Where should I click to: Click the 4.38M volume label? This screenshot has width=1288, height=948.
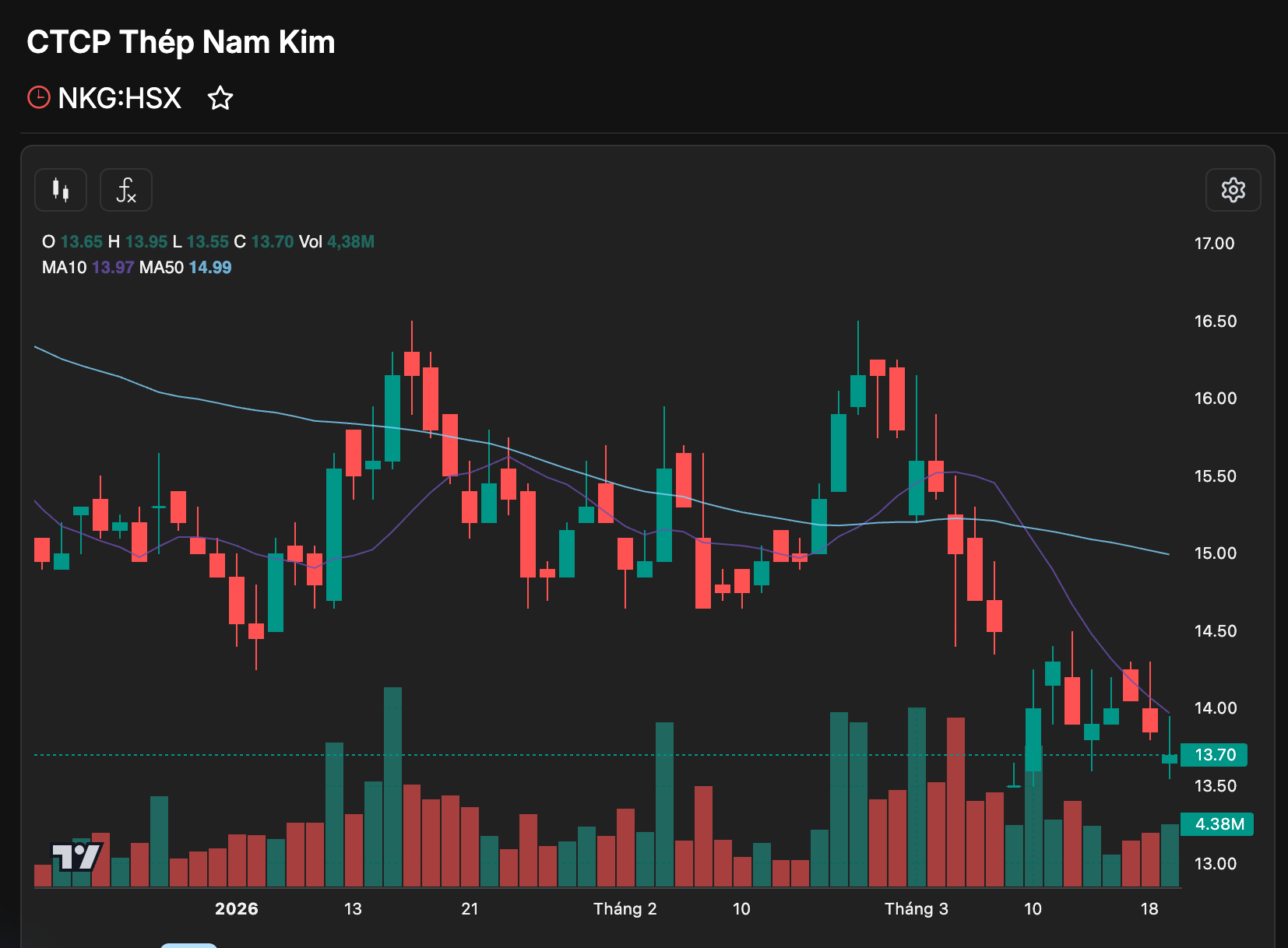[x=1218, y=824]
